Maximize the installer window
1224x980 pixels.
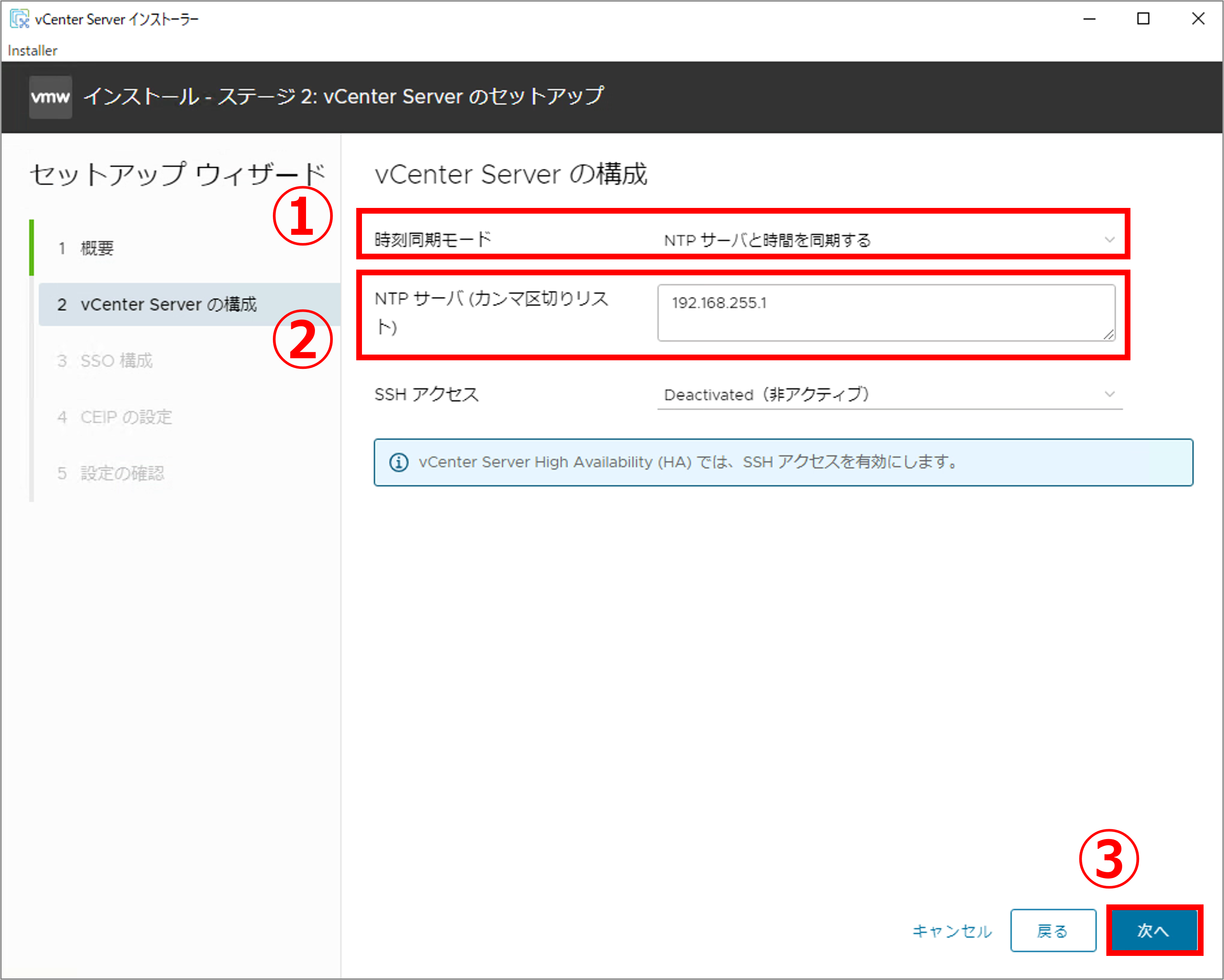click(x=1144, y=19)
